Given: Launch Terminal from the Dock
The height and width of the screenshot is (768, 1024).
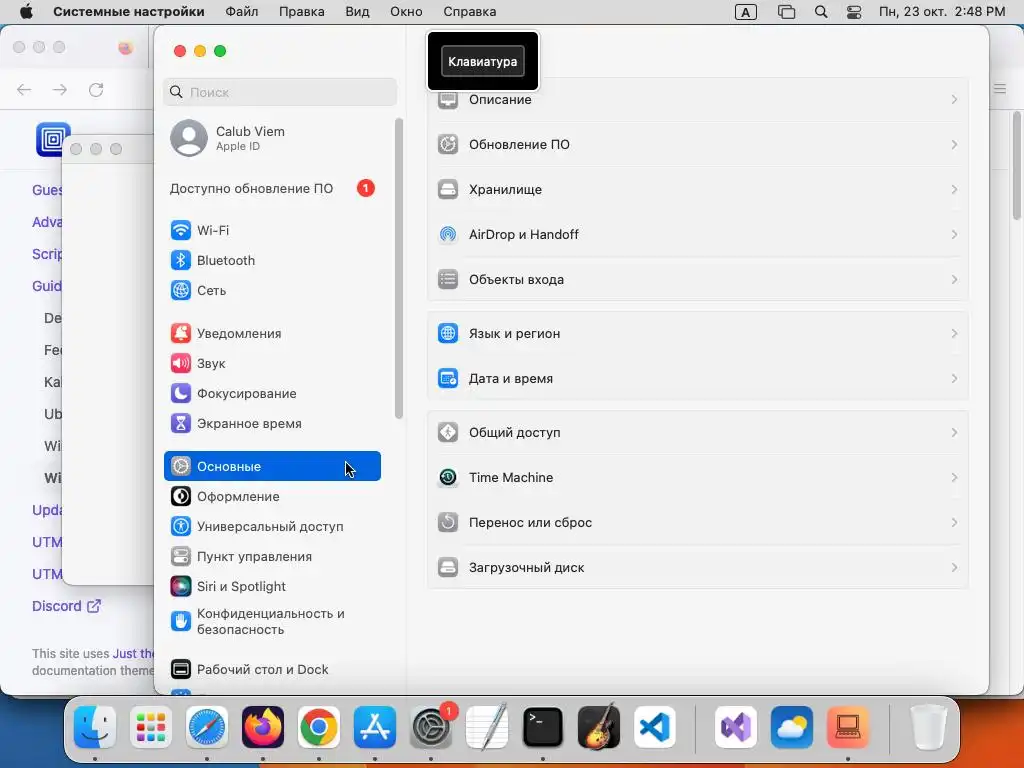Looking at the screenshot, I should (x=543, y=727).
